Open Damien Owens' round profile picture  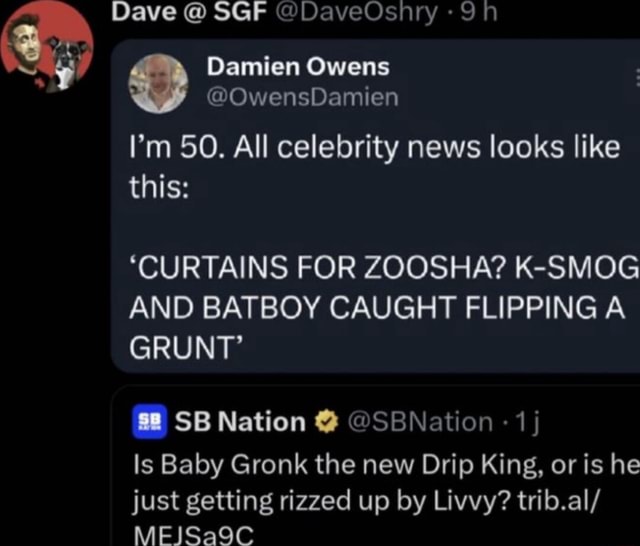coord(158,83)
